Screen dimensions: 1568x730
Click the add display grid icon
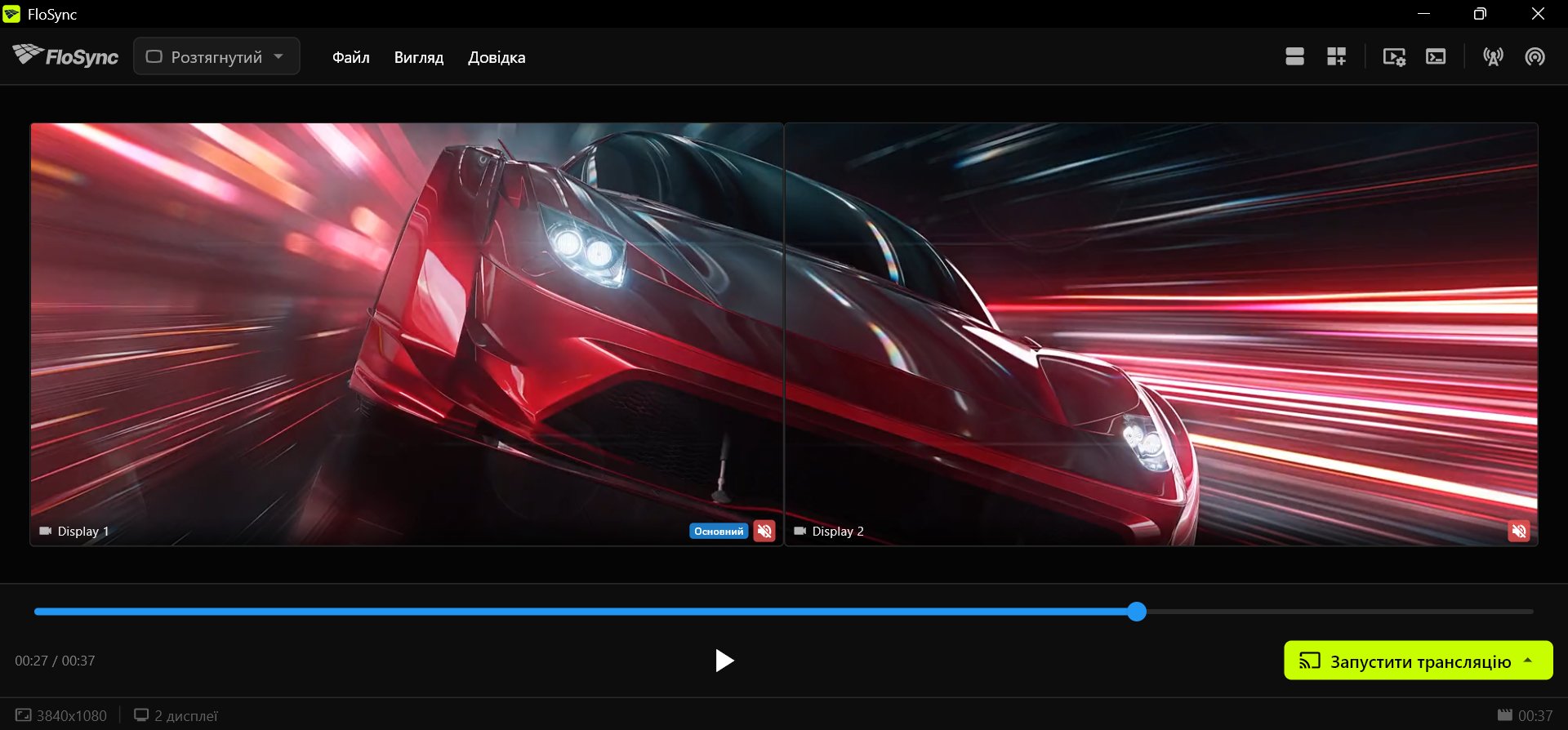(x=1336, y=56)
